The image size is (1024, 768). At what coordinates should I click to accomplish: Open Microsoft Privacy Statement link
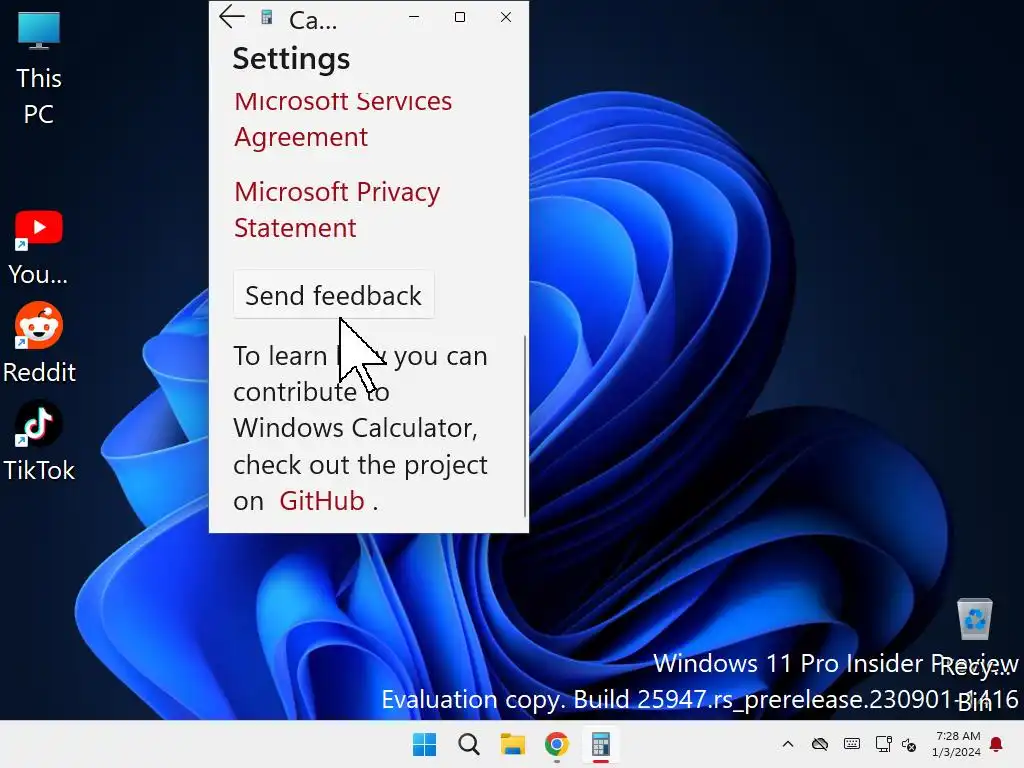(337, 210)
